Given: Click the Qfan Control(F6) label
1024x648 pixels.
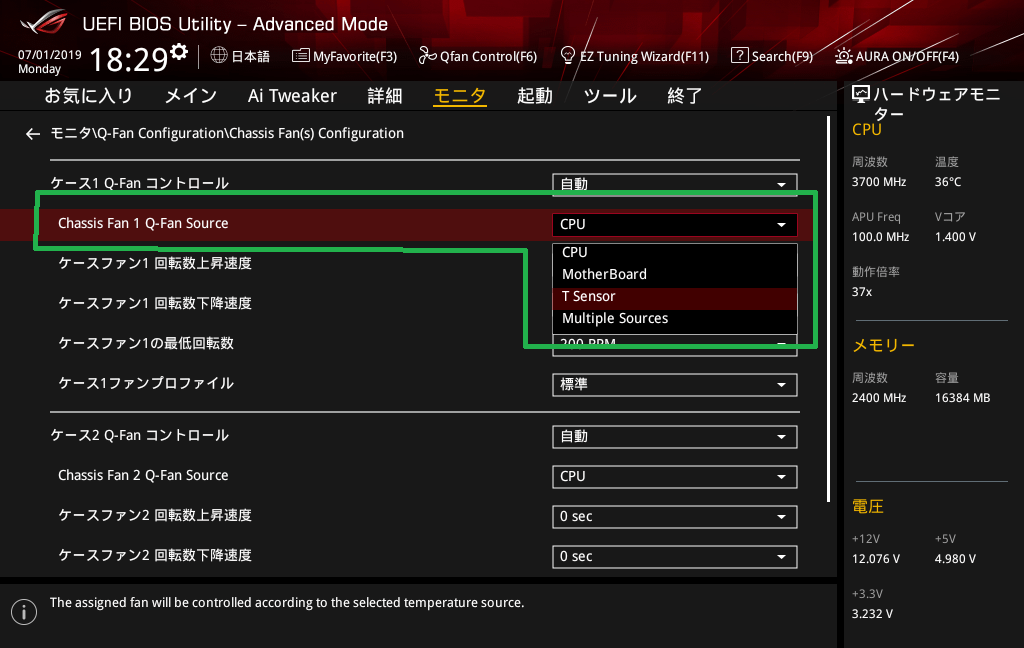Looking at the screenshot, I should click(x=488, y=56).
